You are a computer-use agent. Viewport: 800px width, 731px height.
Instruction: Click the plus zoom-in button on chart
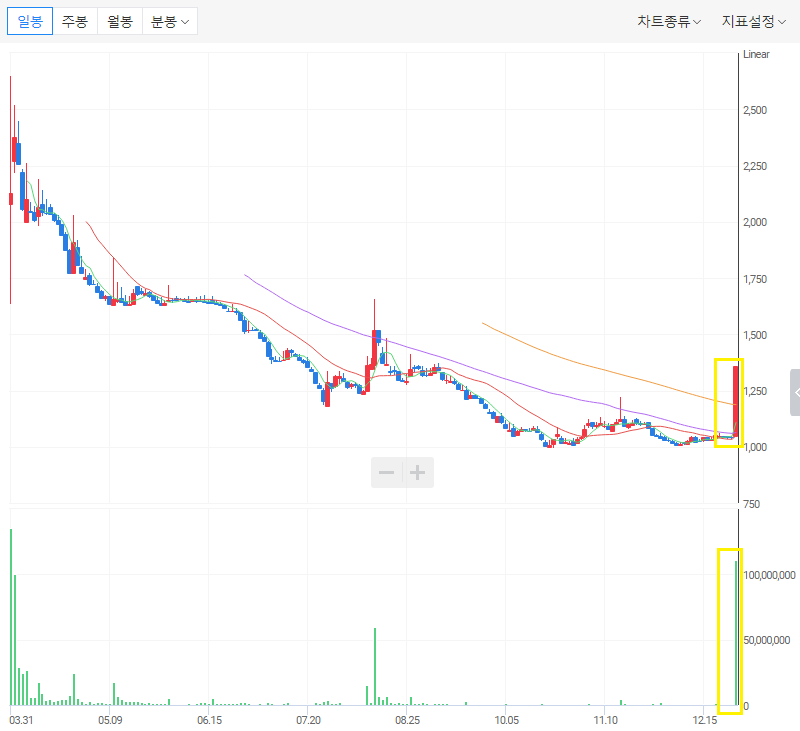418,472
